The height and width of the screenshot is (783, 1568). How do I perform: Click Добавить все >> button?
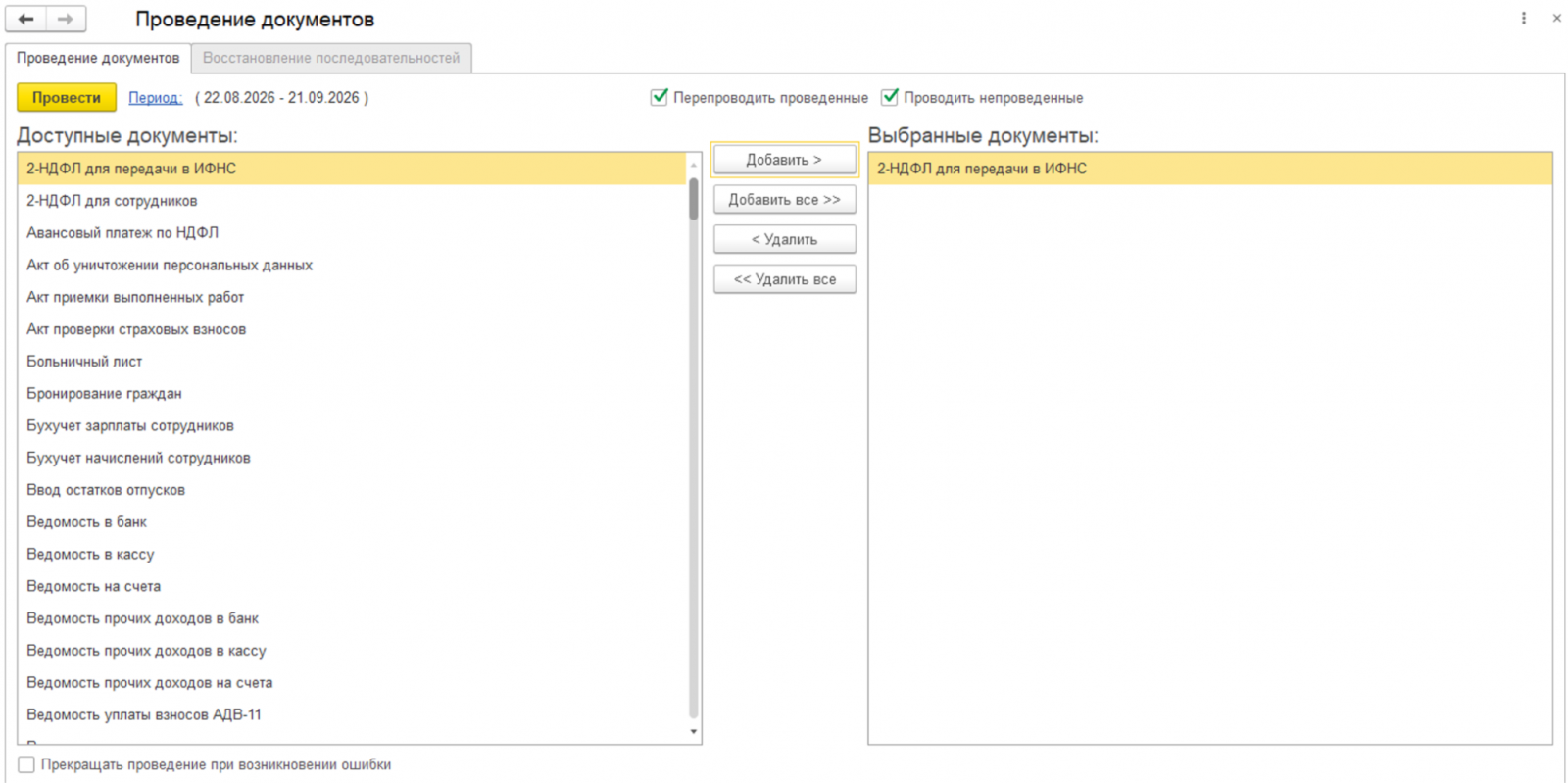point(784,199)
